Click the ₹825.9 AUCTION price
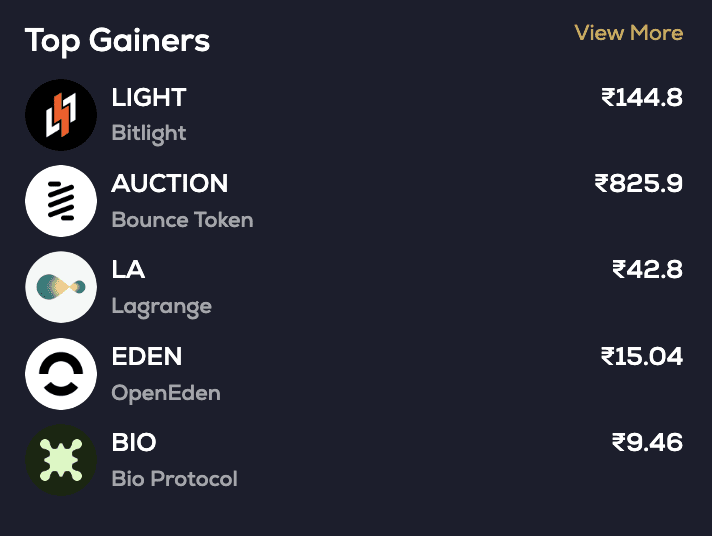Image resolution: width=712 pixels, height=536 pixels. pos(639,184)
